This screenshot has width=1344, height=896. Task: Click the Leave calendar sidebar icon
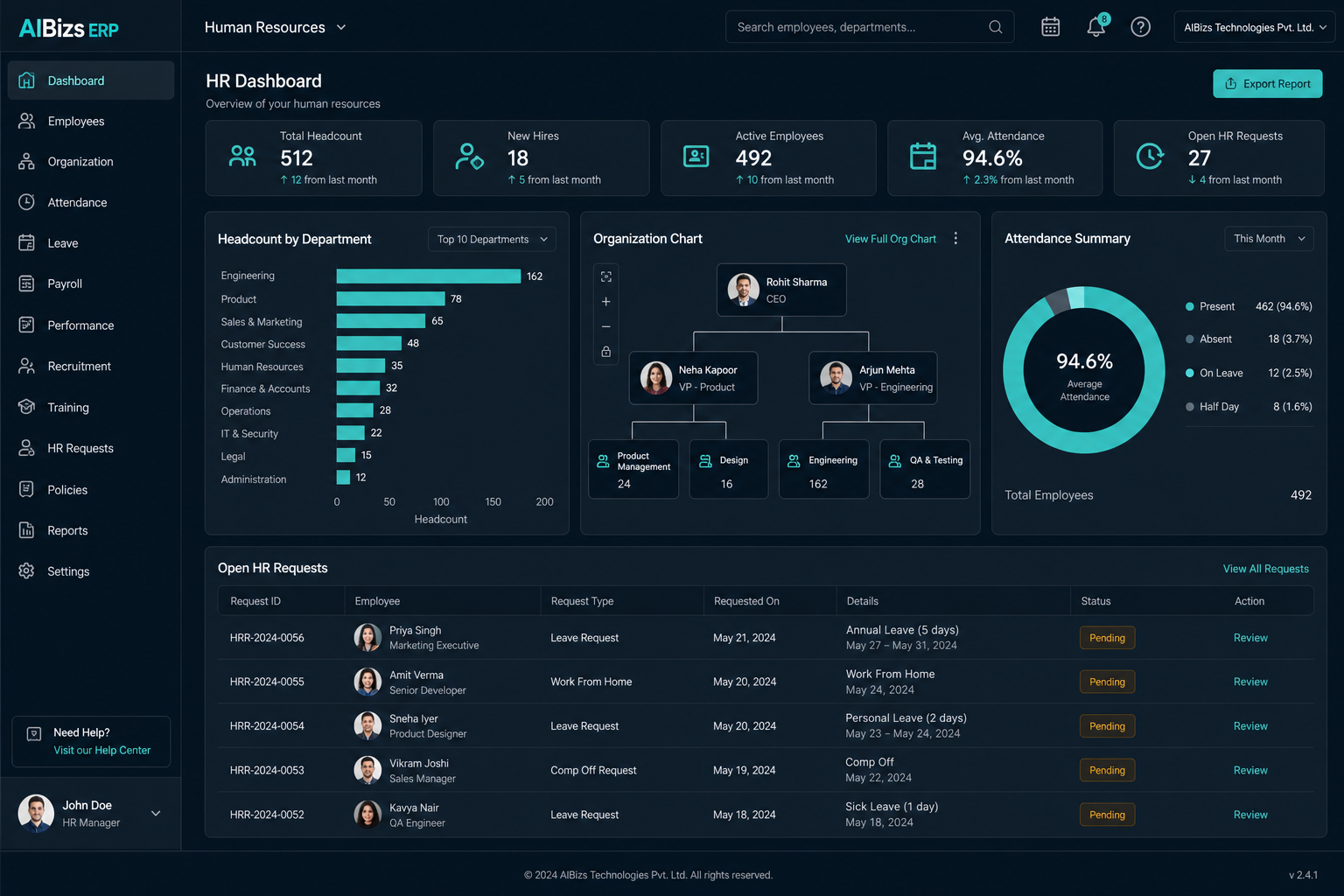[x=27, y=243]
